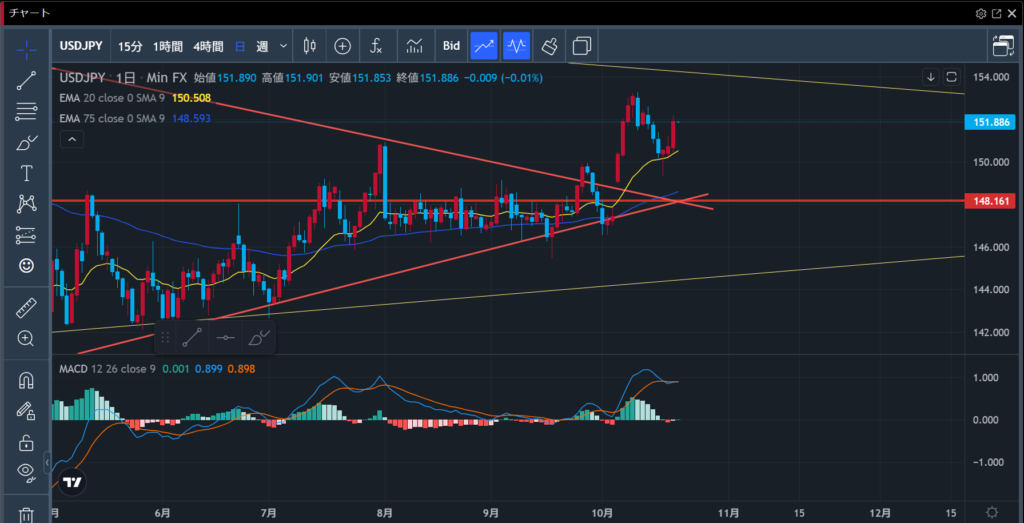Open the candlestick chart style selector

tap(309, 46)
